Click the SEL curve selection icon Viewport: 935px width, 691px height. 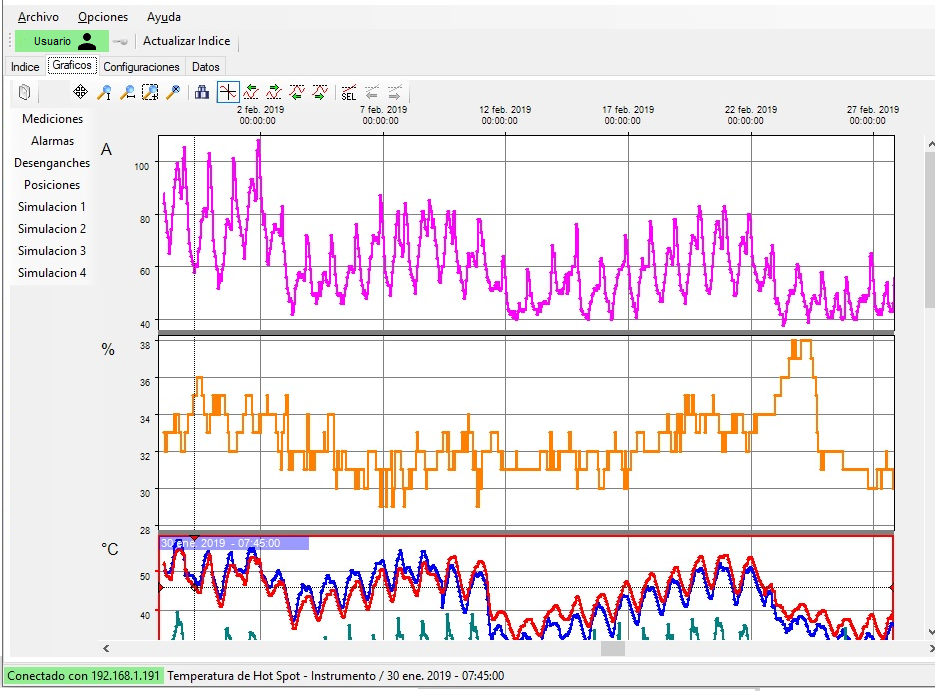click(348, 93)
